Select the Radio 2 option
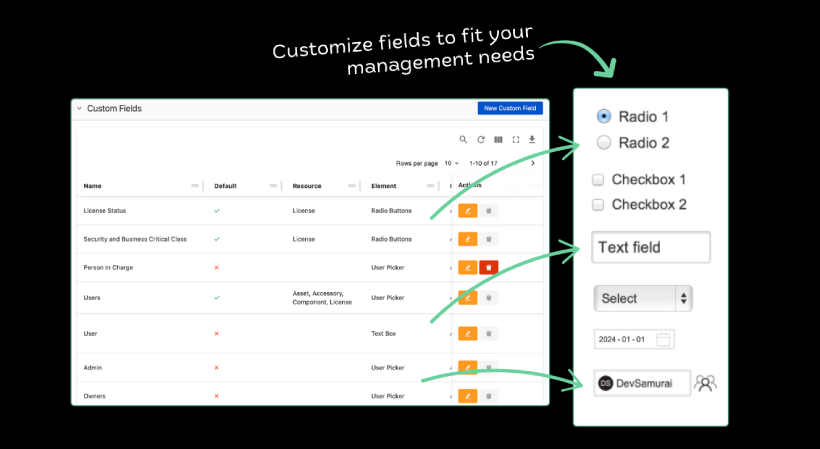 pos(604,143)
